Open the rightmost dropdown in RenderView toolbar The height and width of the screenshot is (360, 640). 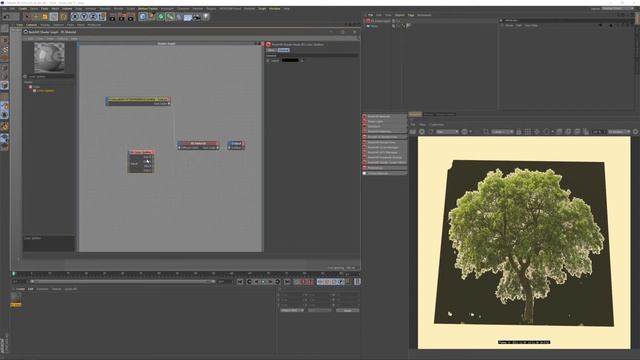pyautogui.click(x=619, y=132)
